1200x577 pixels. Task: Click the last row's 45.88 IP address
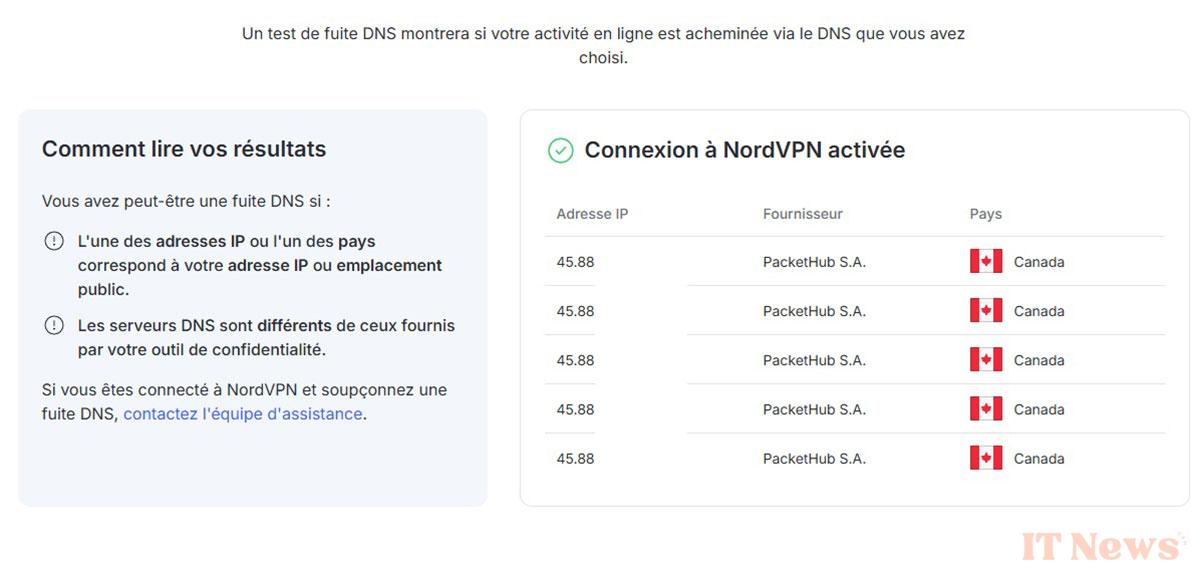click(575, 458)
